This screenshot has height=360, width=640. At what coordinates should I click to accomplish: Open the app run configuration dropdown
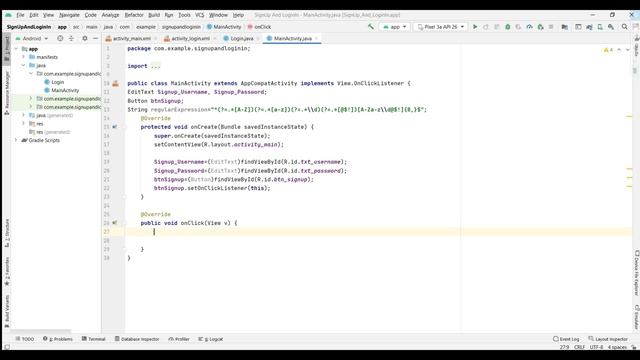coord(395,27)
